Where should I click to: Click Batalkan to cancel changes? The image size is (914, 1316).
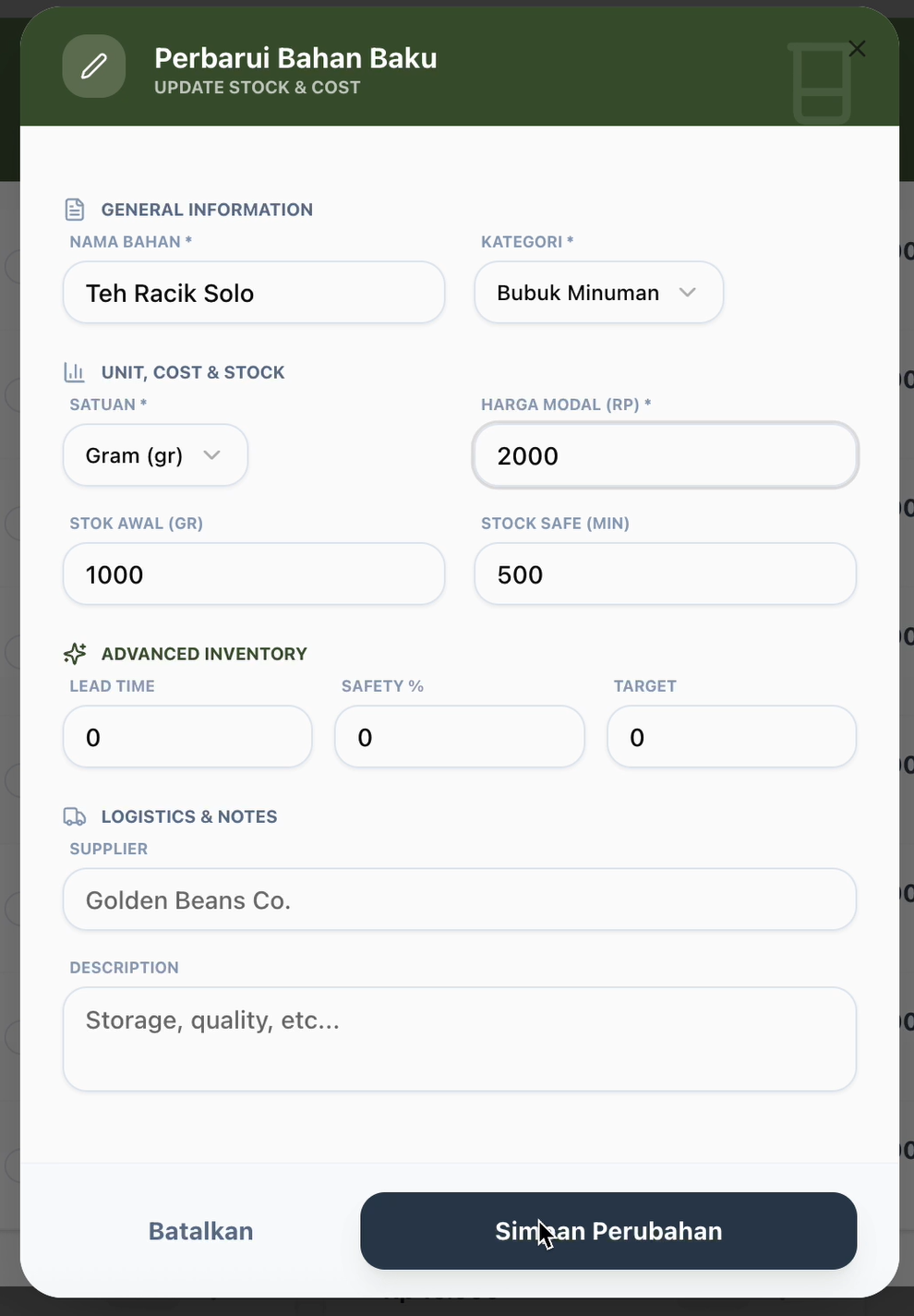tap(200, 1231)
